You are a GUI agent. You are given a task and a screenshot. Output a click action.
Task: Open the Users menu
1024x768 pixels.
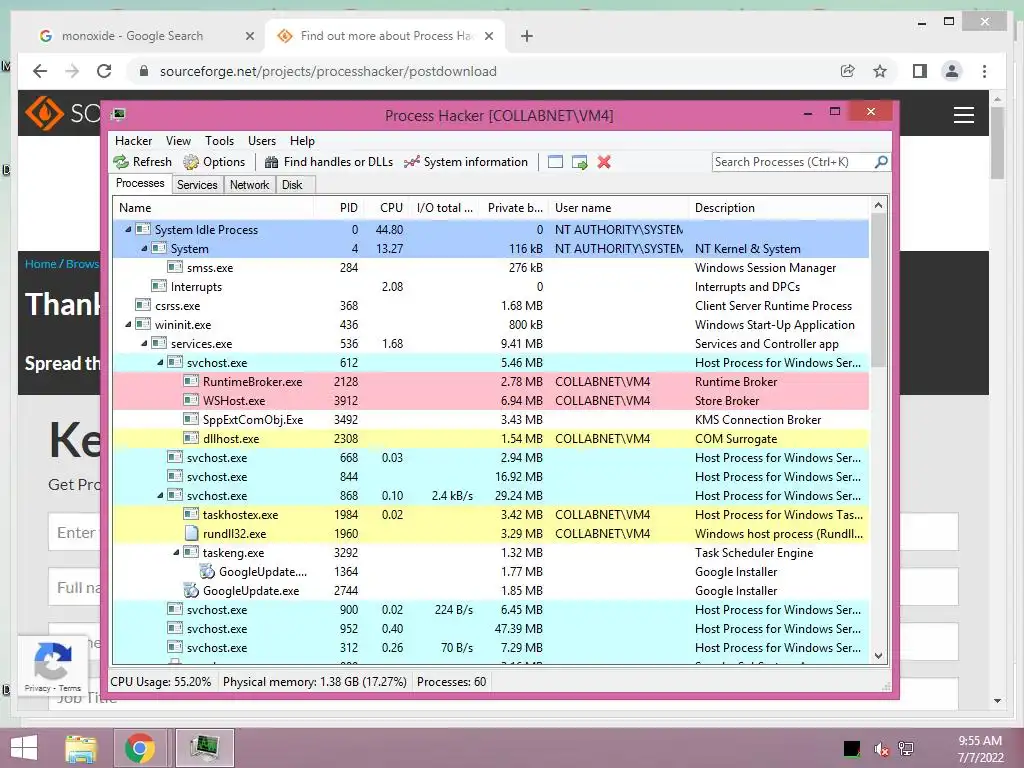[x=262, y=141]
